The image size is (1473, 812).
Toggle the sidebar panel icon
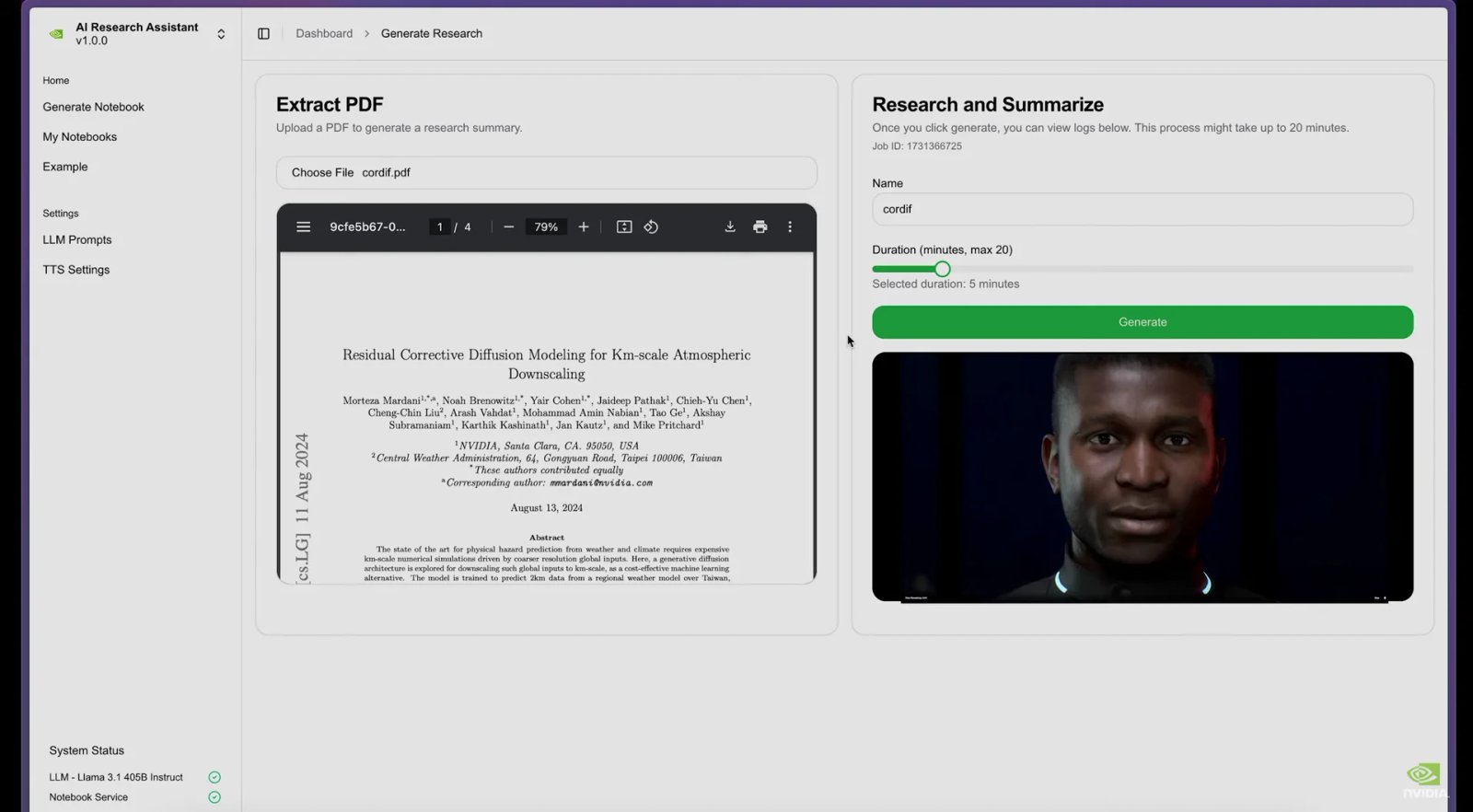[x=263, y=34]
